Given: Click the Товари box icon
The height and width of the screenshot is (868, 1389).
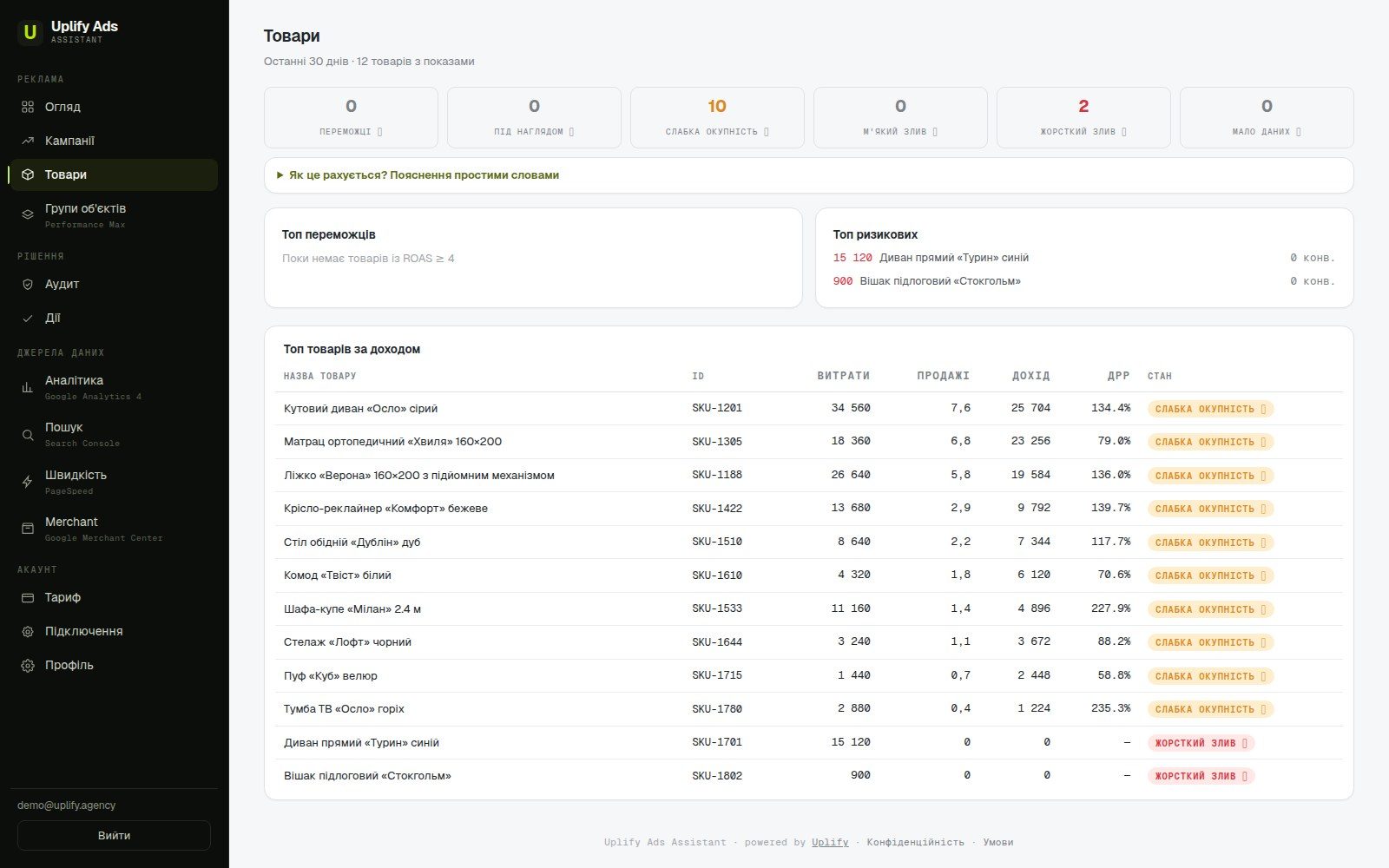Looking at the screenshot, I should click(28, 174).
